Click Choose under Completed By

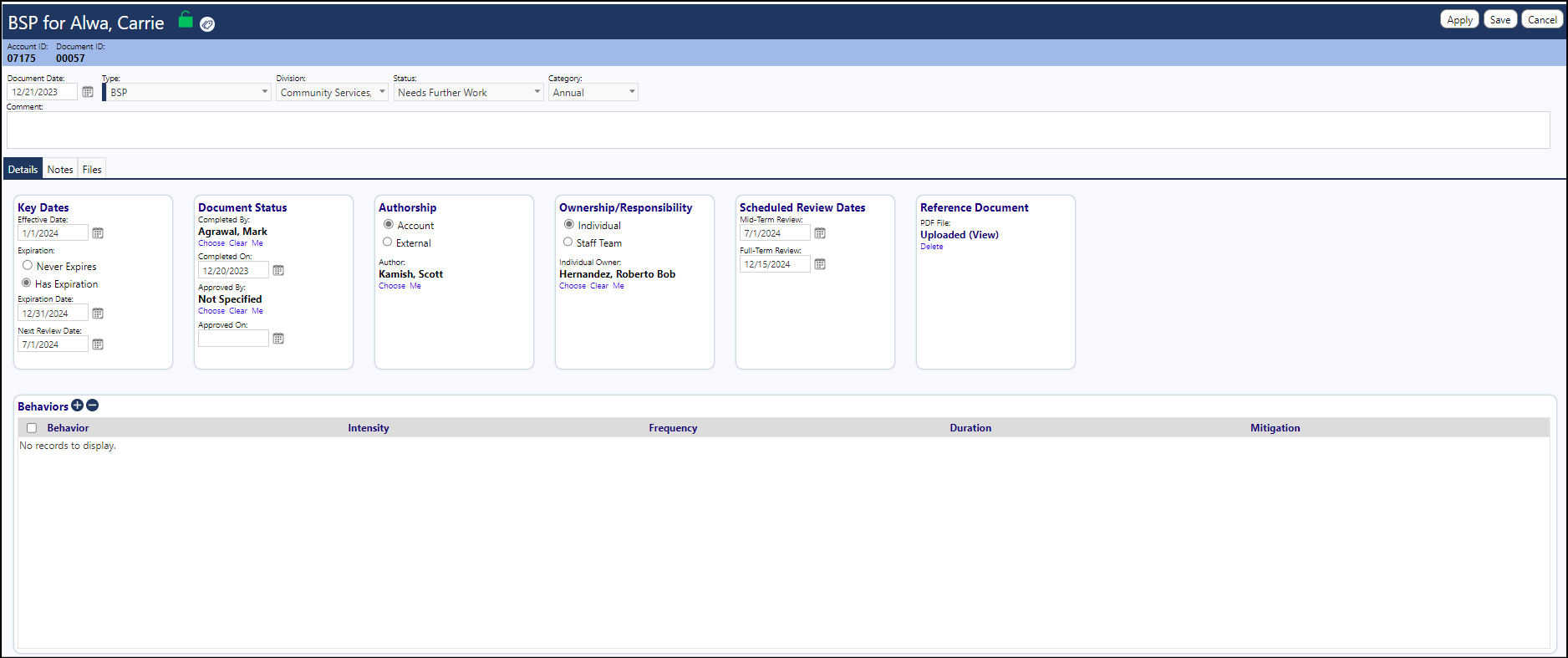(211, 243)
